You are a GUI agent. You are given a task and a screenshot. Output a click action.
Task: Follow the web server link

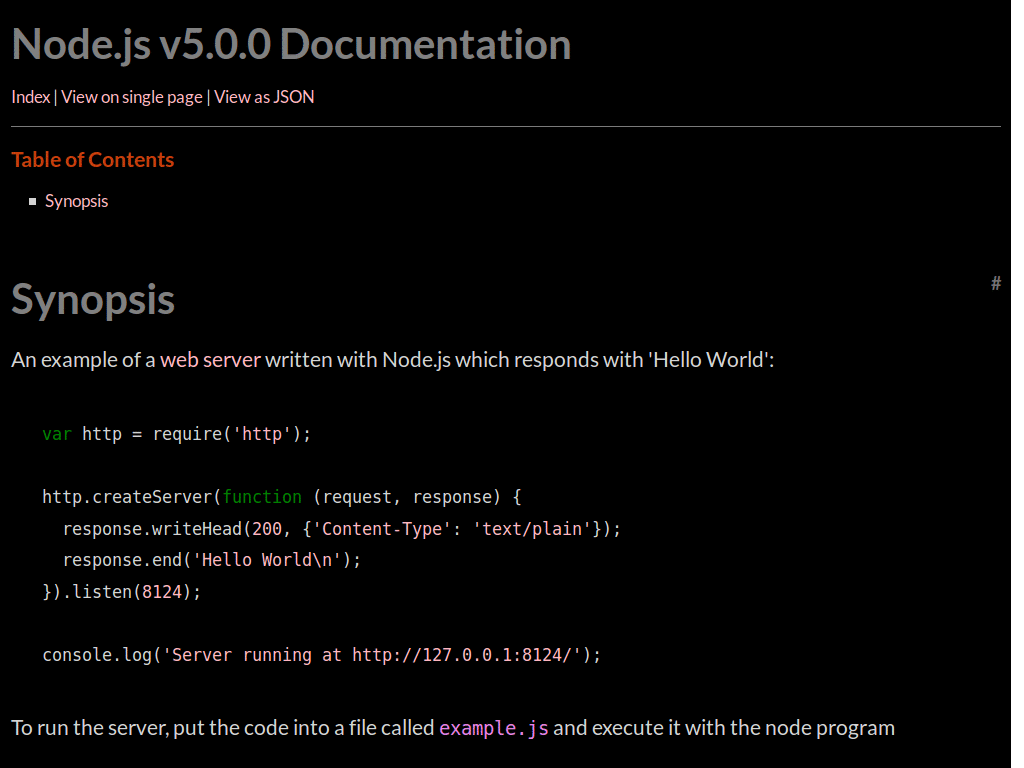(x=210, y=360)
